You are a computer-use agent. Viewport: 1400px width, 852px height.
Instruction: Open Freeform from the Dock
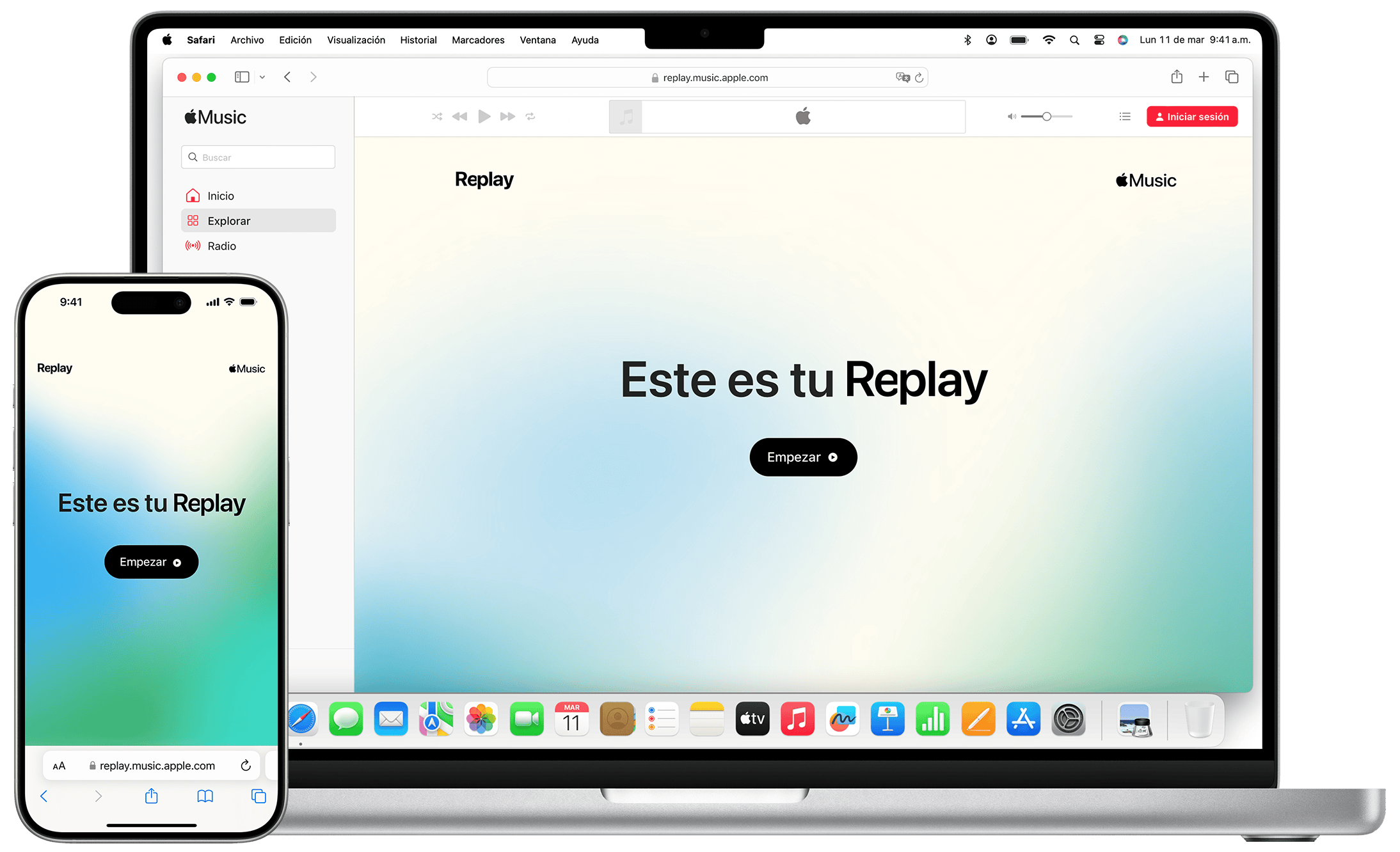(x=843, y=720)
